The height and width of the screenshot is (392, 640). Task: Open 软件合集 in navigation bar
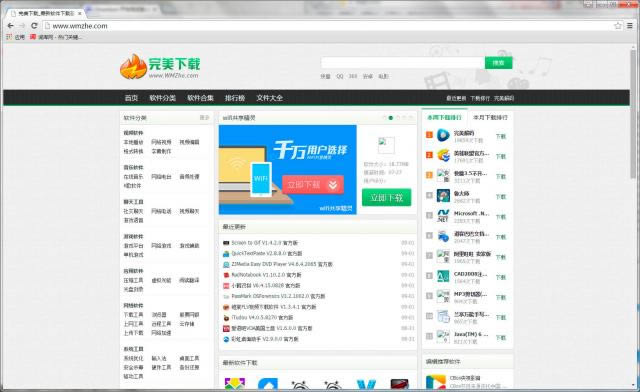coord(200,98)
